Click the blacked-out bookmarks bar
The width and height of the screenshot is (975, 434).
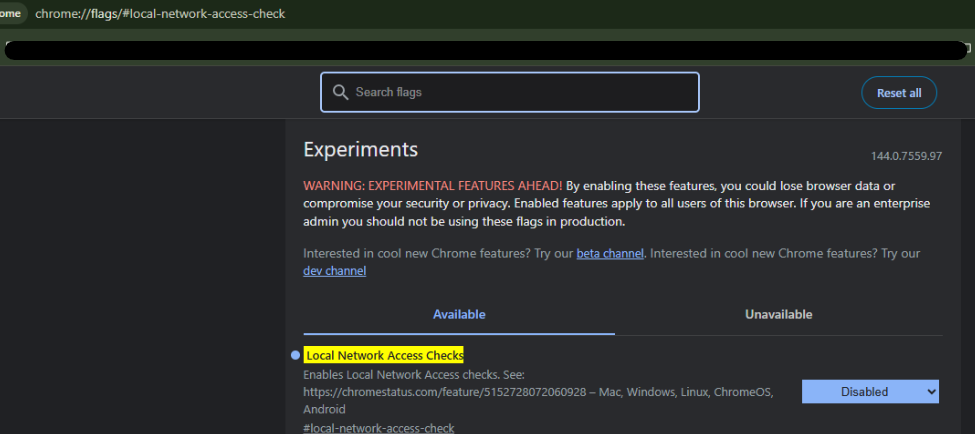click(x=480, y=49)
